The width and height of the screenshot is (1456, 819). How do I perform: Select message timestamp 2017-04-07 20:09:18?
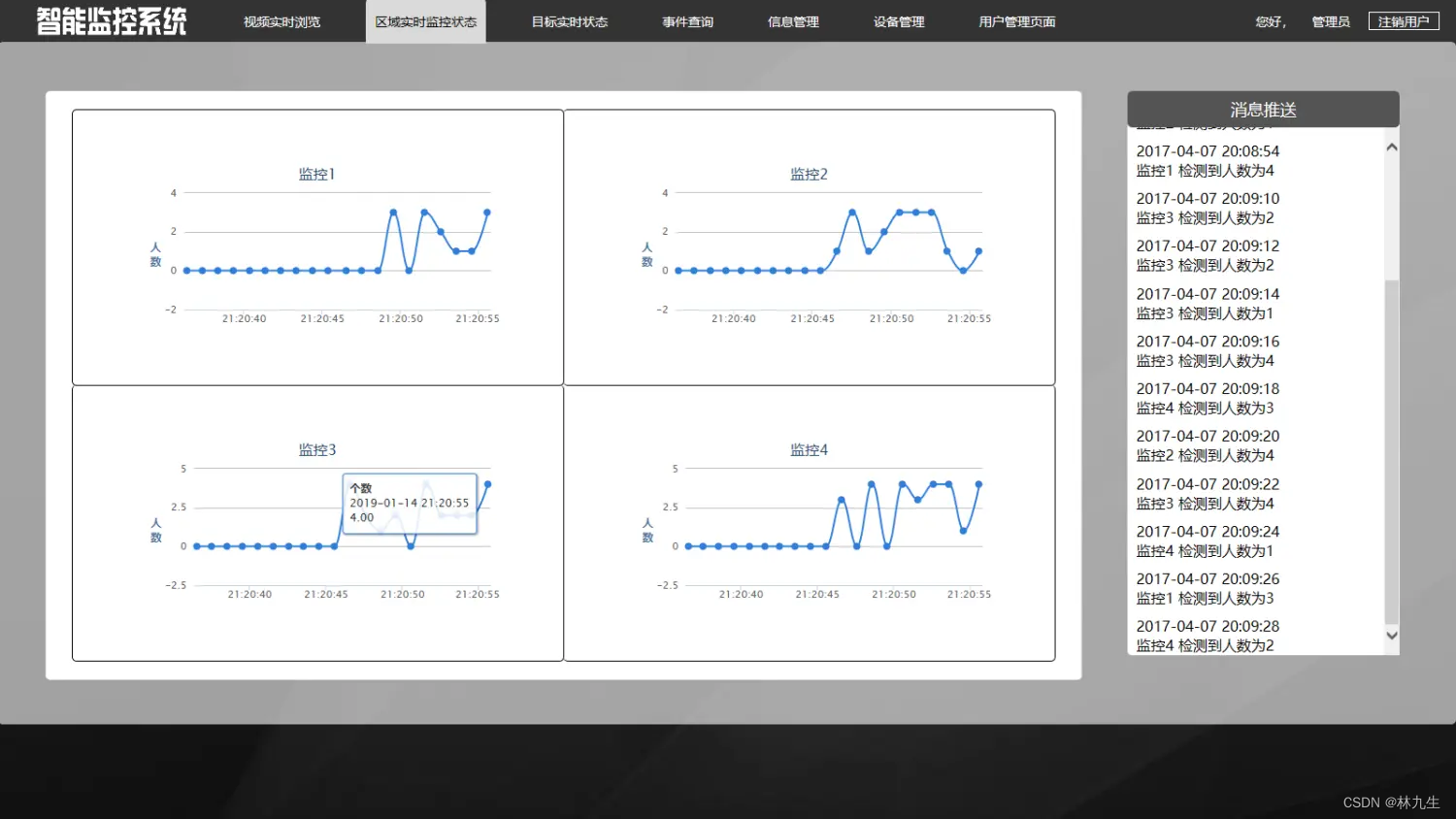point(1208,388)
